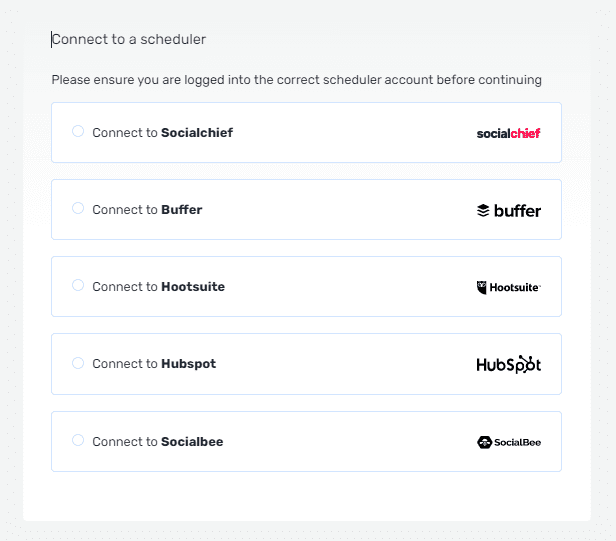Screen dimensions: 616x541
Task: Click the SocialBee wordmark beside the bee
Action: click(x=517, y=442)
